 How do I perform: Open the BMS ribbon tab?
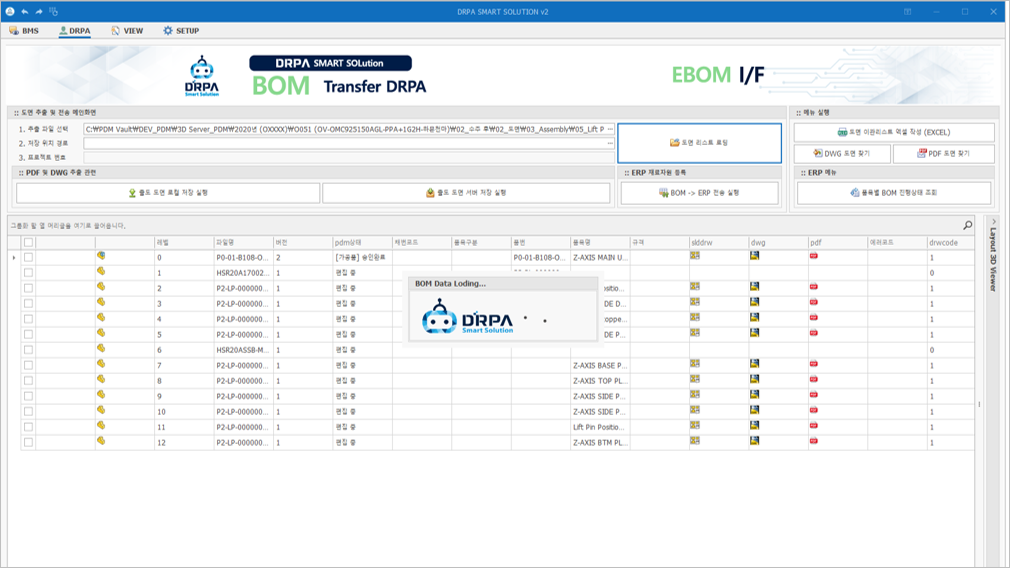click(24, 30)
